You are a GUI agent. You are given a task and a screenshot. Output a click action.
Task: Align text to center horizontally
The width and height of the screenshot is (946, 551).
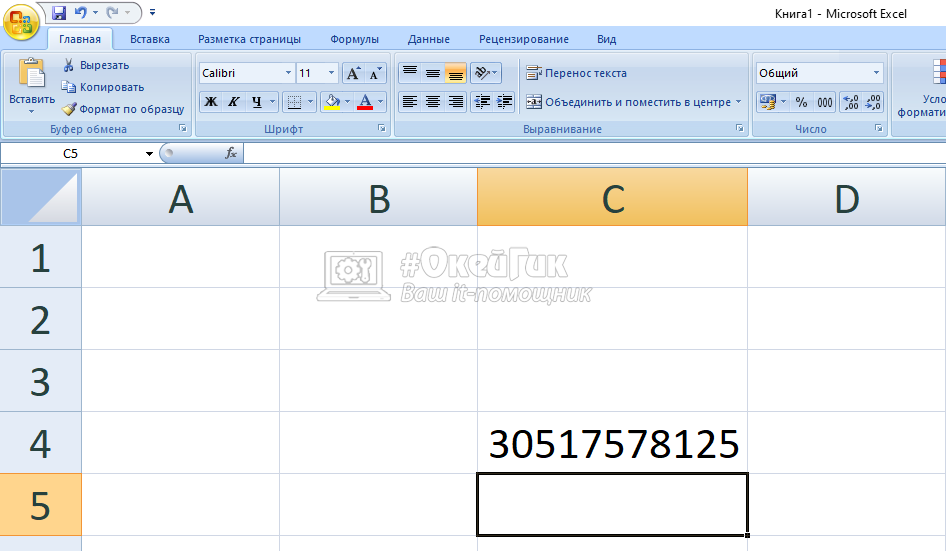pos(433,102)
